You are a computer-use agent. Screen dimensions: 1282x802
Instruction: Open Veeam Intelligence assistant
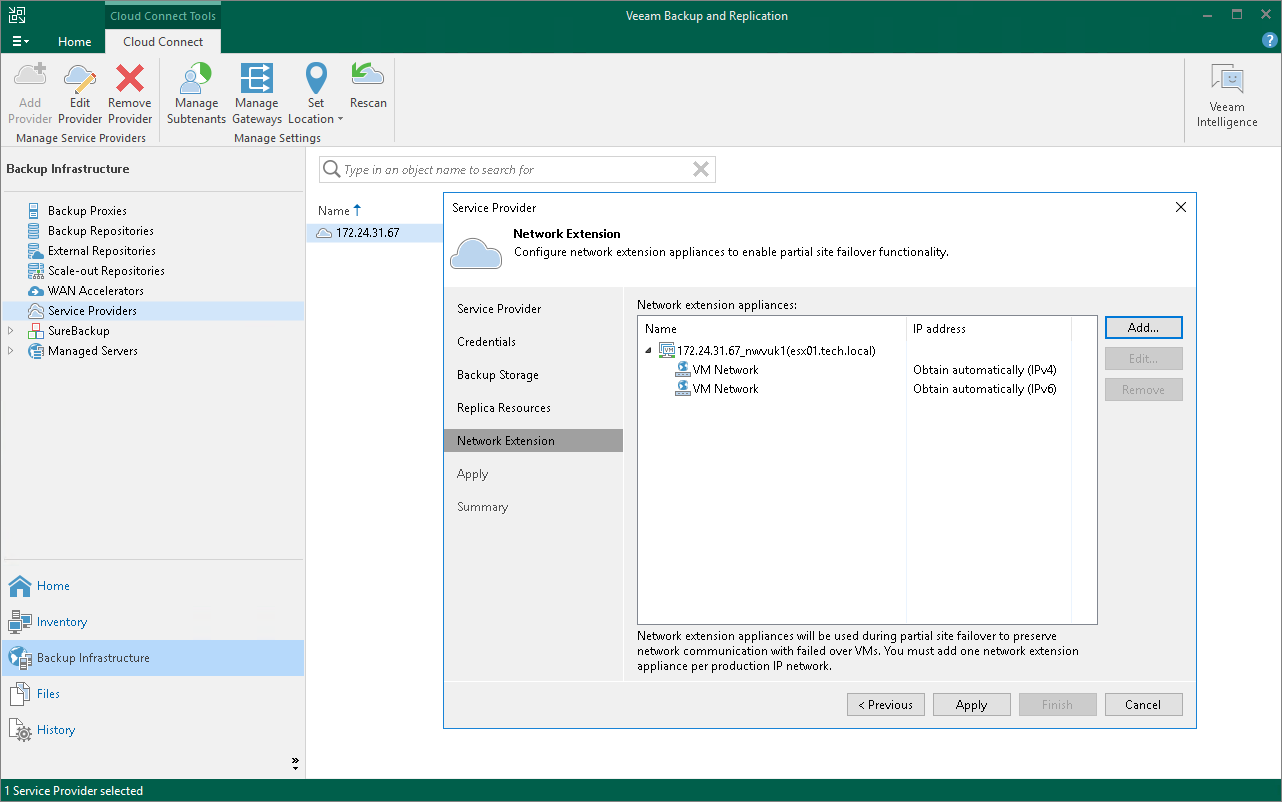(1227, 96)
